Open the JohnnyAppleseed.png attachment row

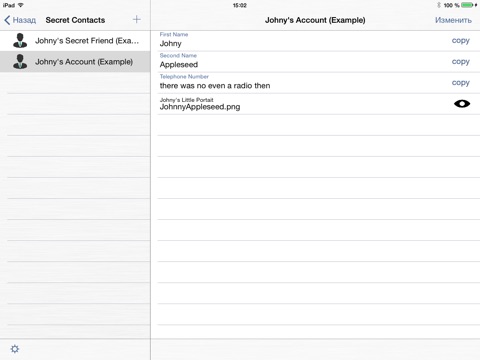(x=318, y=104)
